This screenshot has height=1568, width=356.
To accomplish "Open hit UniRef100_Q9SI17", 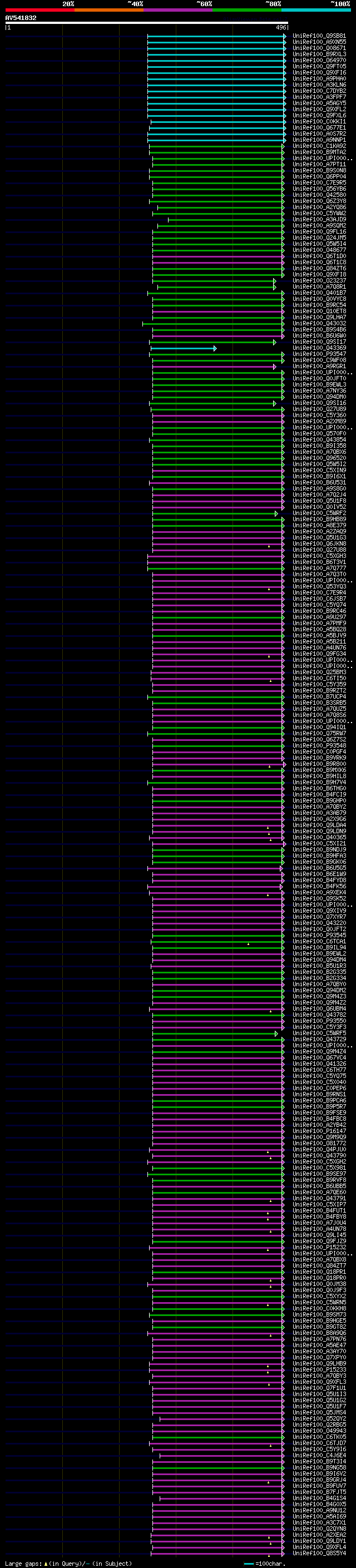I will [319, 343].
